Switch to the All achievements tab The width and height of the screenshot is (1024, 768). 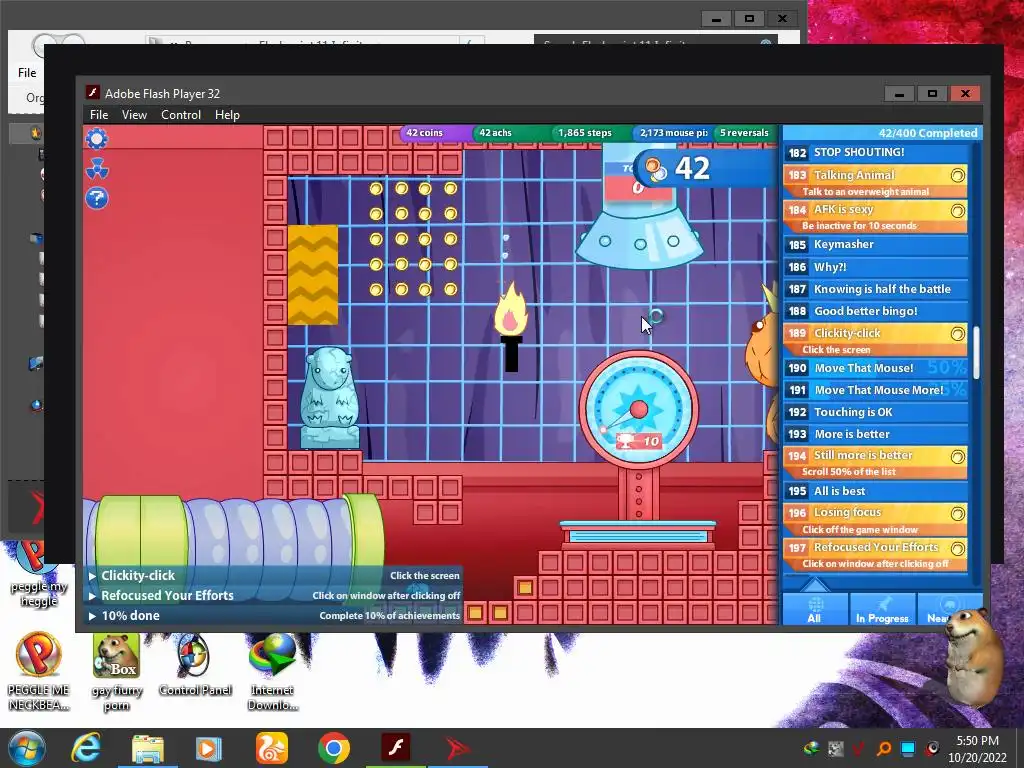[x=814, y=609]
